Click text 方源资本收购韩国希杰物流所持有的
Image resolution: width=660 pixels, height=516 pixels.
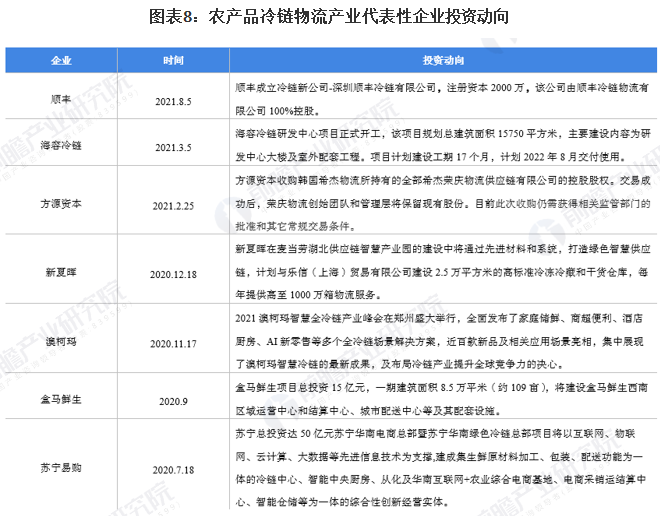318,180
